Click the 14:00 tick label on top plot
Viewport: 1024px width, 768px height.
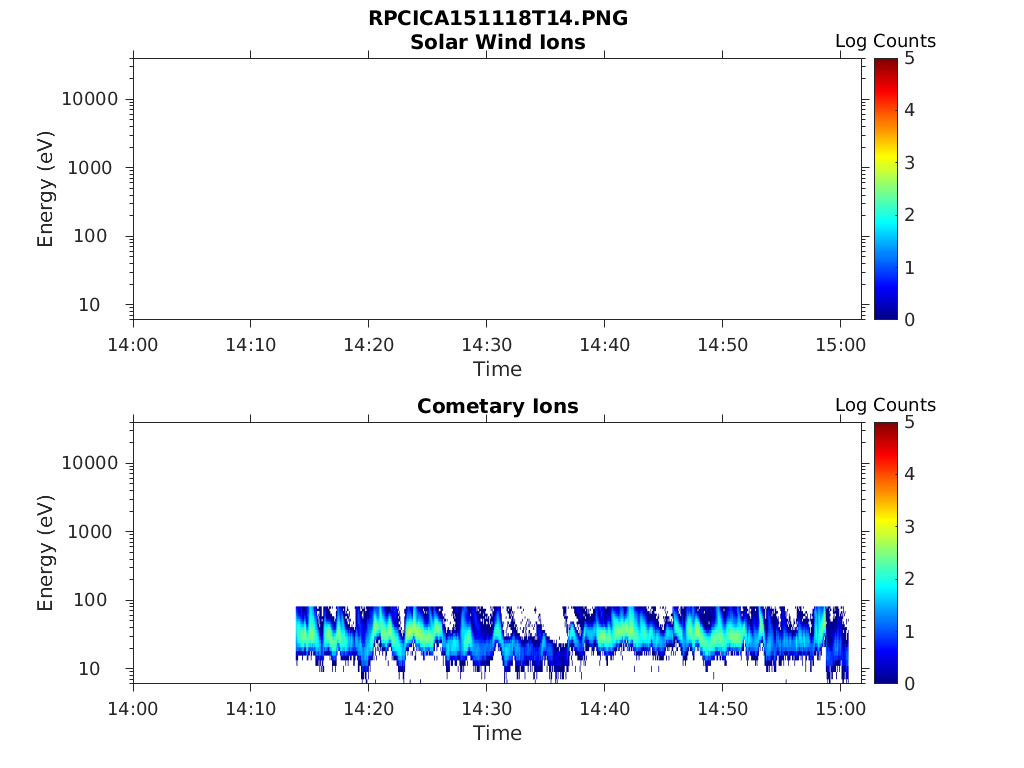[x=133, y=345]
